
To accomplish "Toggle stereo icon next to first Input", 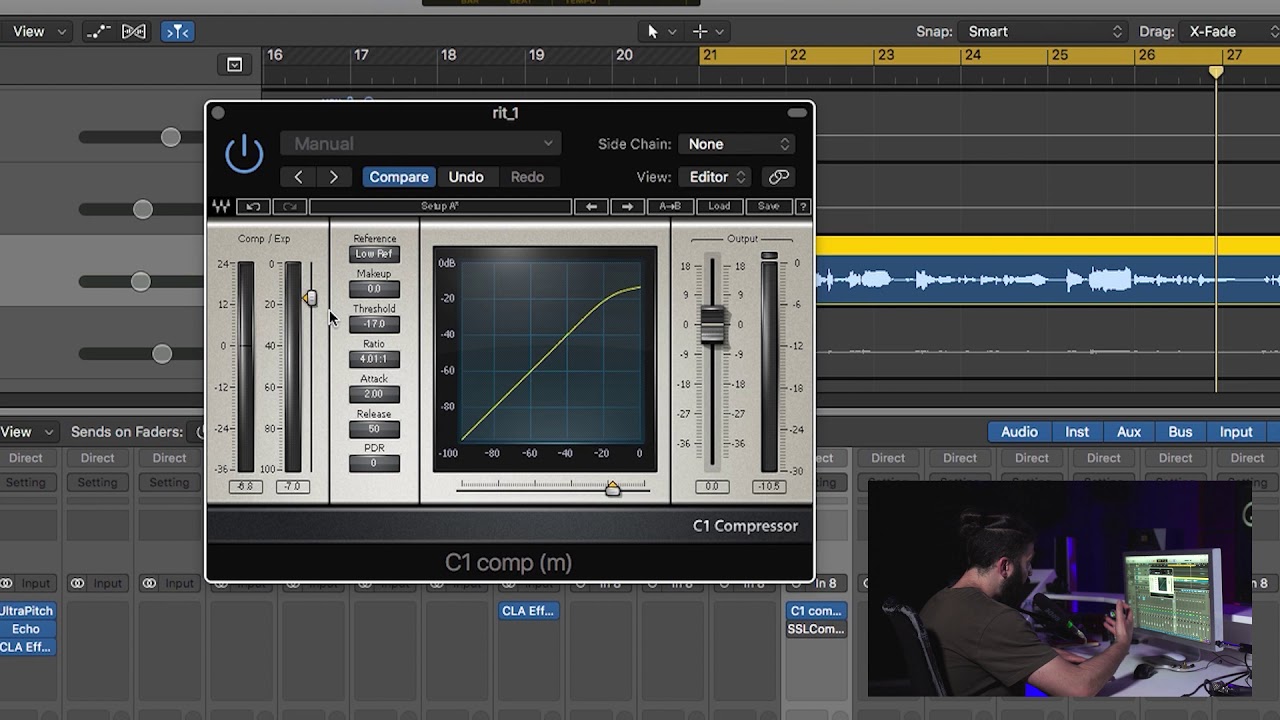I will tap(7, 583).
